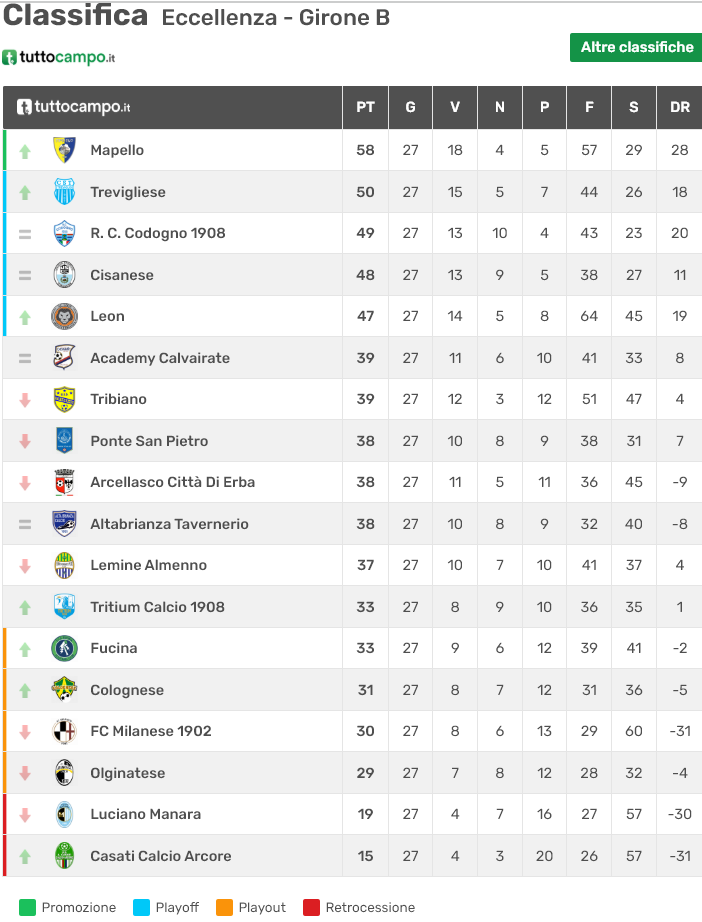
Task: Select the DR column header
Action: click(x=680, y=108)
